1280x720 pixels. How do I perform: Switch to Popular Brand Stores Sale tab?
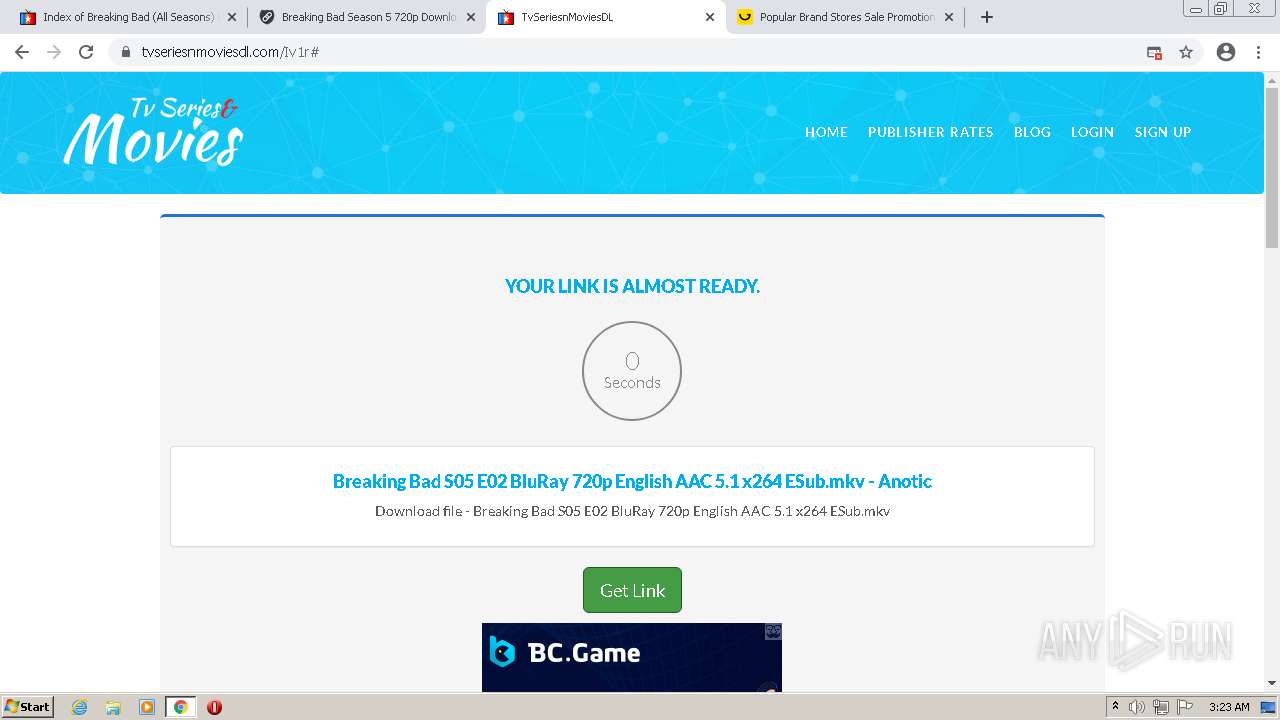pyautogui.click(x=844, y=17)
